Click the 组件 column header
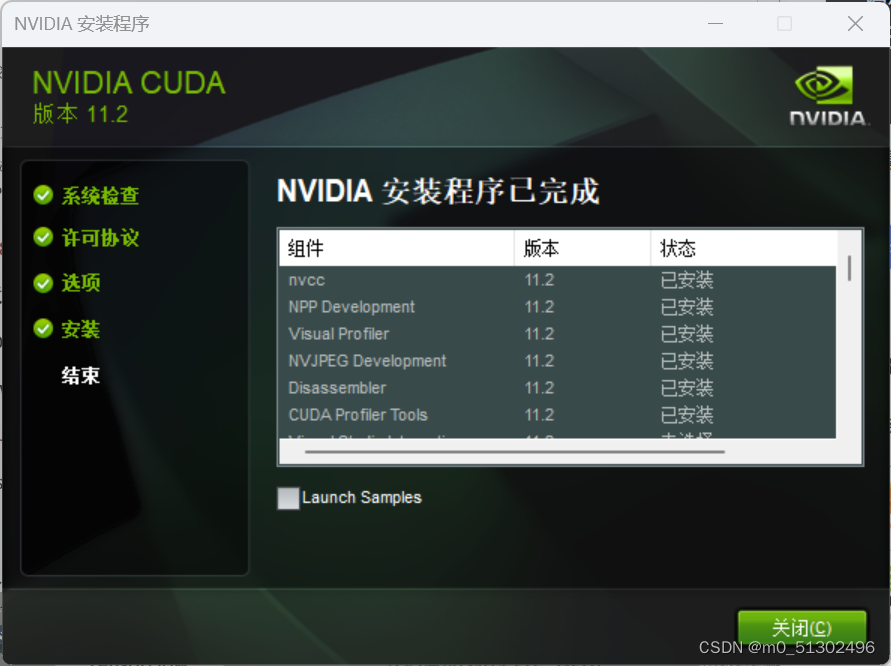 click(x=397, y=248)
